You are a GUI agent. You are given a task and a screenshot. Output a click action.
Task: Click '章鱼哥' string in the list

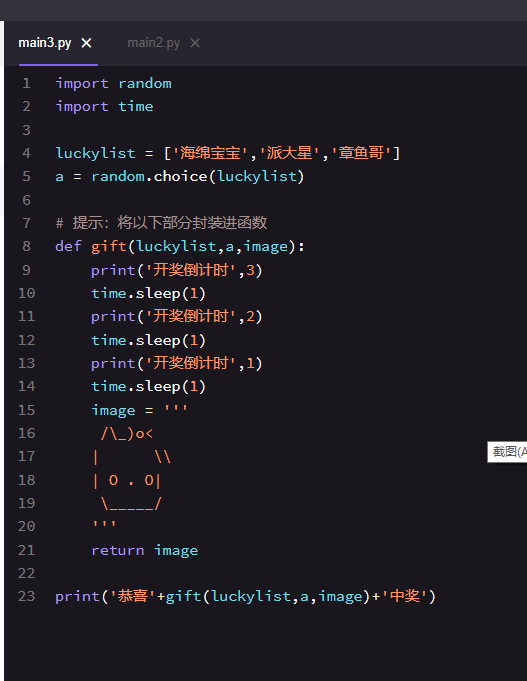point(361,153)
